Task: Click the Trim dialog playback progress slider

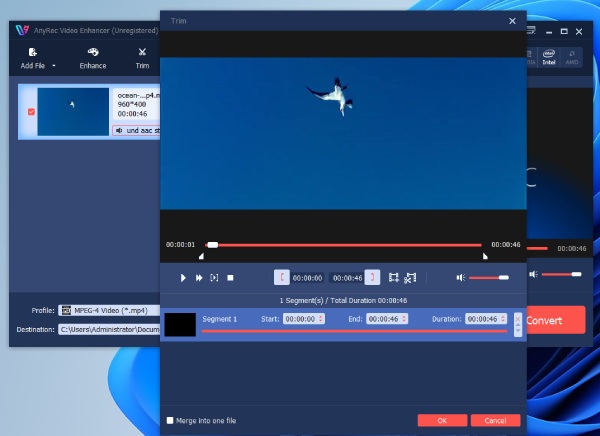Action: tap(343, 245)
